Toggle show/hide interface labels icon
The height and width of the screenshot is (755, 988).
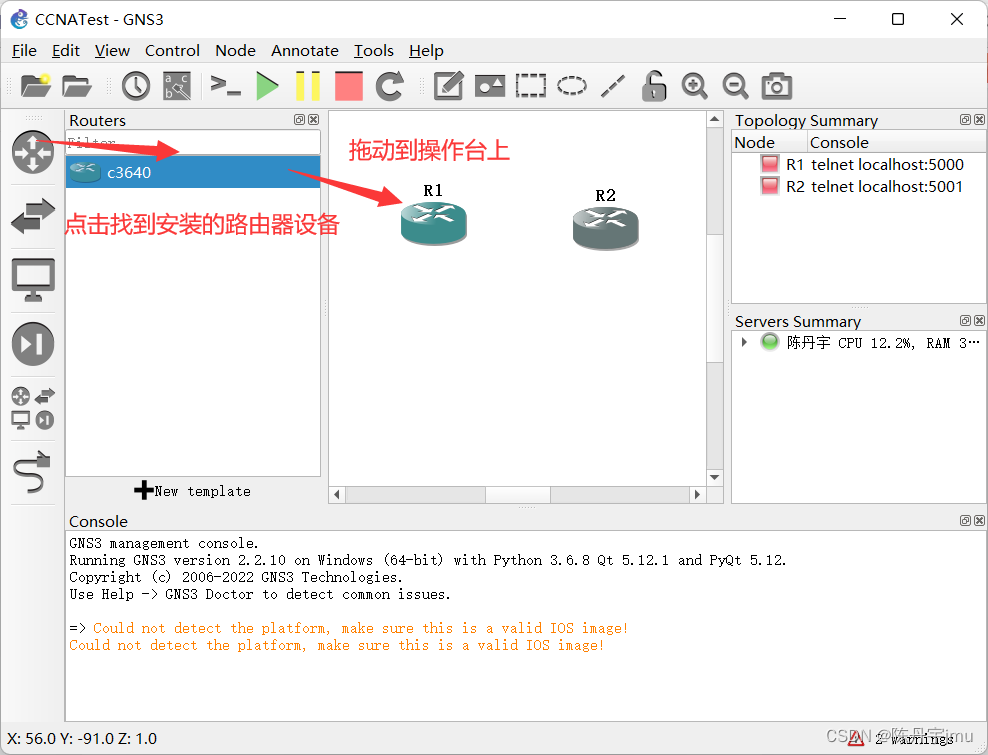pos(177,86)
